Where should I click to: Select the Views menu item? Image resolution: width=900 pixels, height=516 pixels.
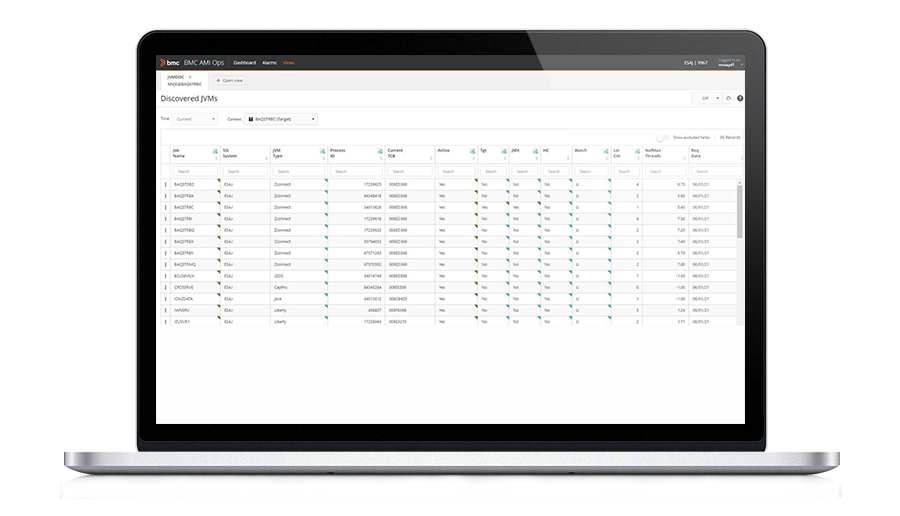click(x=289, y=62)
